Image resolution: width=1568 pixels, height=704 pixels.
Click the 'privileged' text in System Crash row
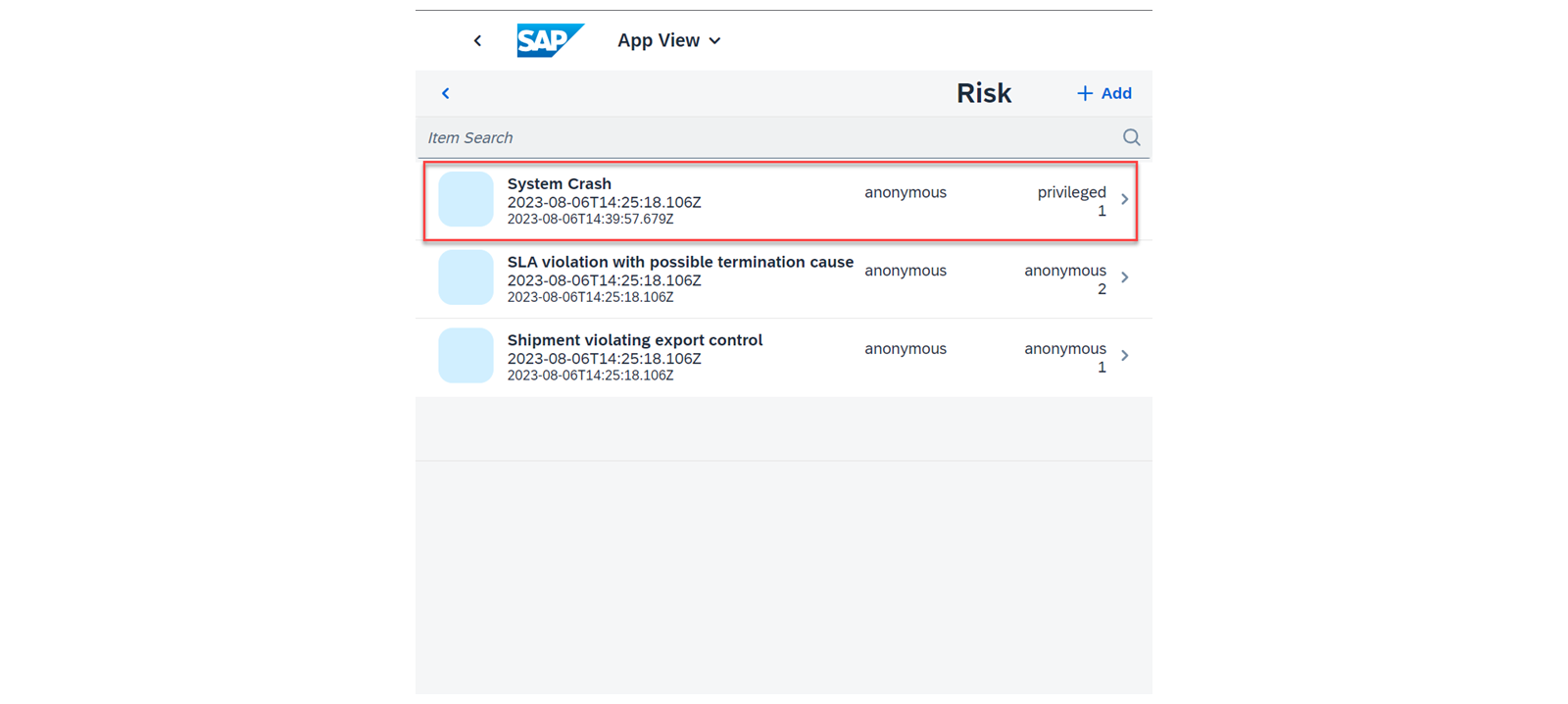(x=1071, y=192)
